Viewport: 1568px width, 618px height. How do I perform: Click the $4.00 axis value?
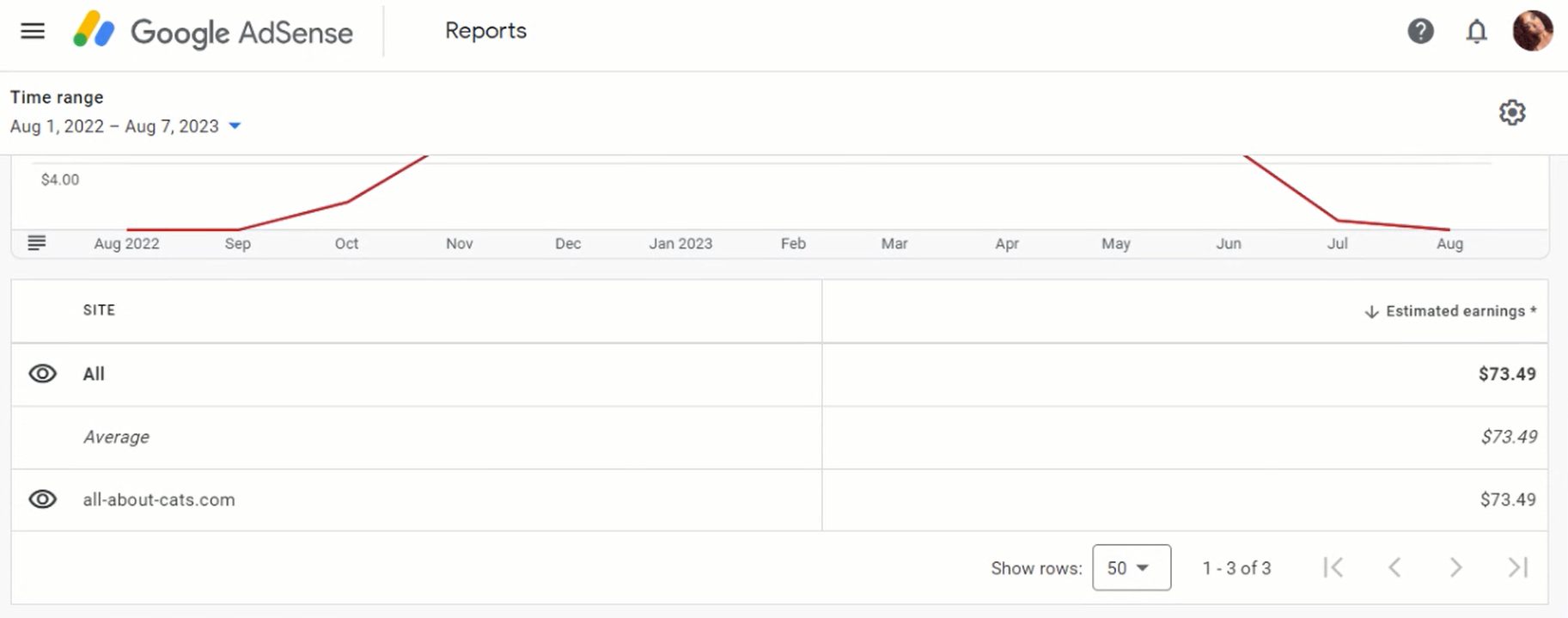click(60, 180)
